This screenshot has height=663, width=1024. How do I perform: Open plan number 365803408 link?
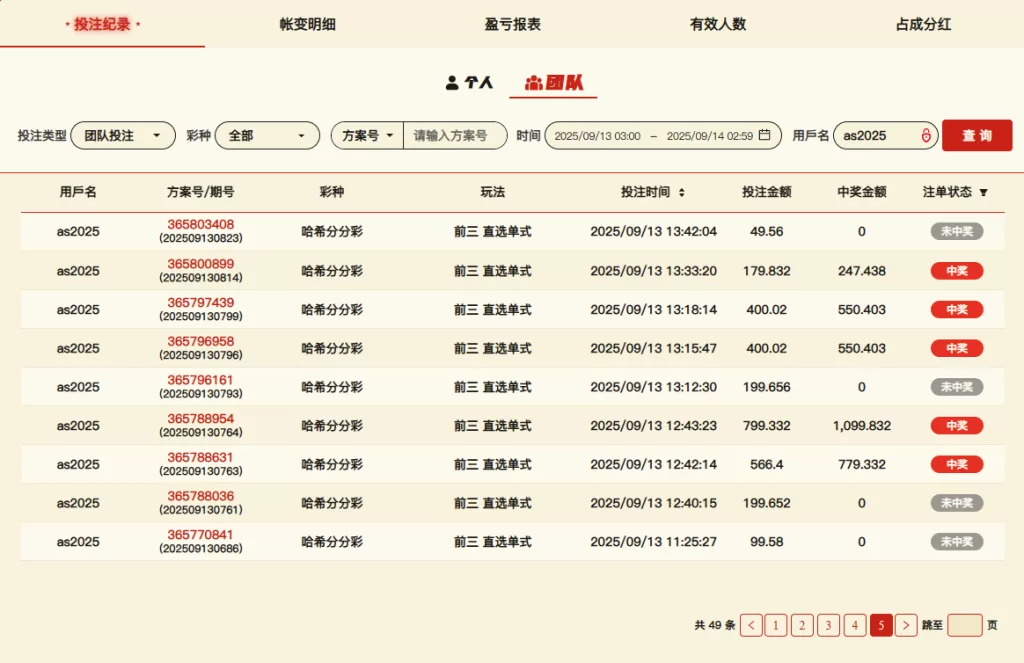click(200, 224)
